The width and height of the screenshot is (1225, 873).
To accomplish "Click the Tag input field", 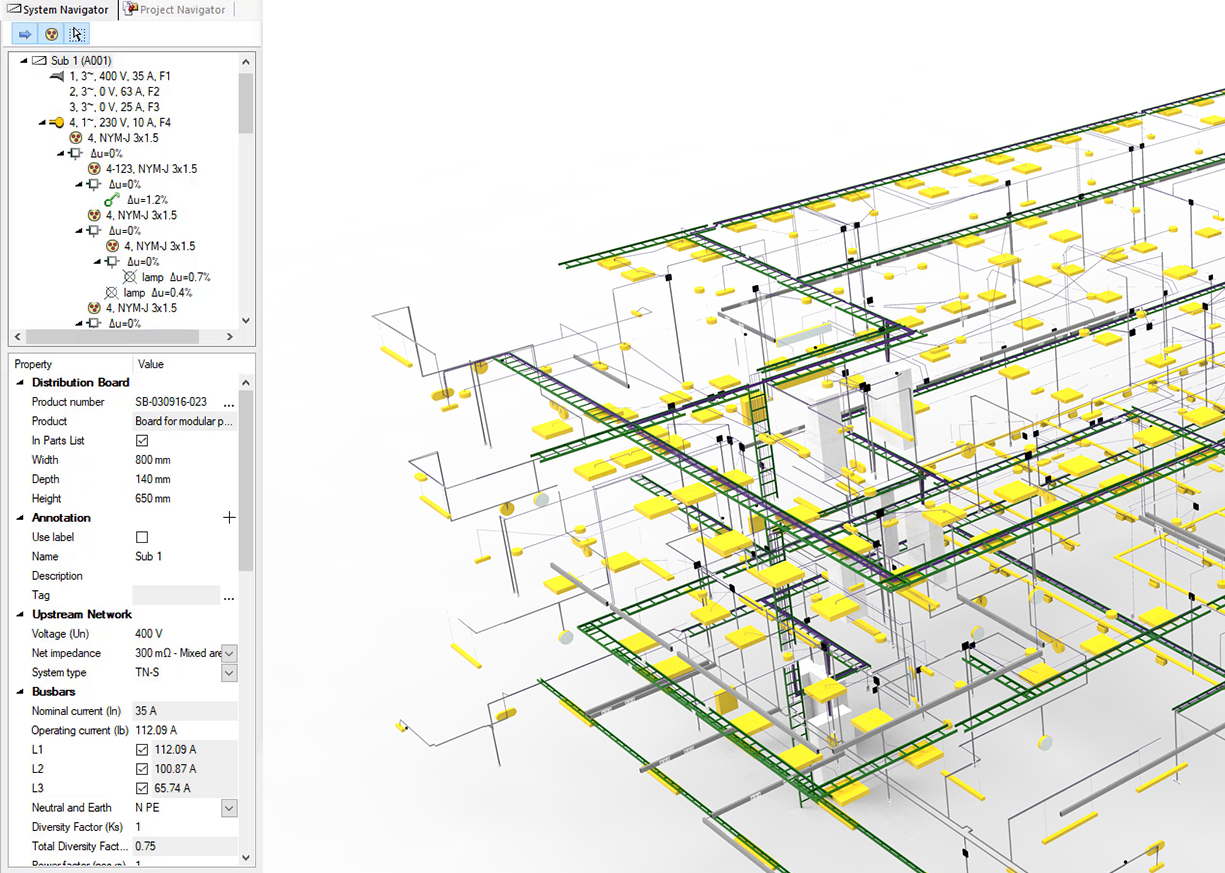I will 176,596.
